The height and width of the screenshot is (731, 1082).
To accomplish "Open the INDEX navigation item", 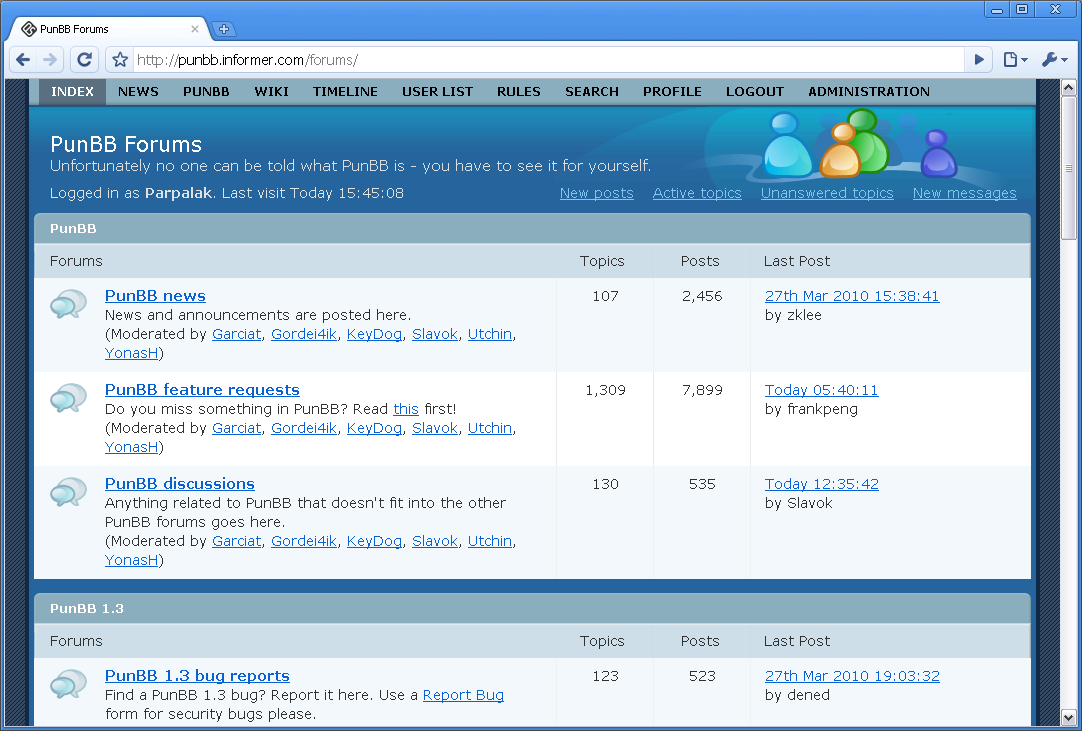I will [72, 92].
